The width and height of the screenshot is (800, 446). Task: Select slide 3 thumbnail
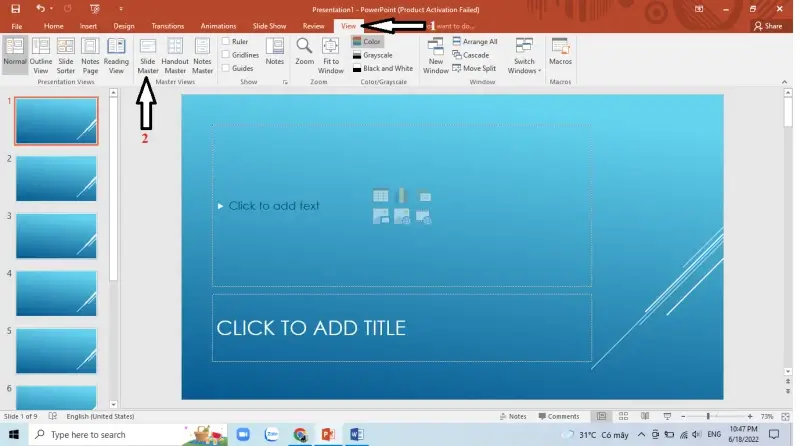(x=56, y=234)
